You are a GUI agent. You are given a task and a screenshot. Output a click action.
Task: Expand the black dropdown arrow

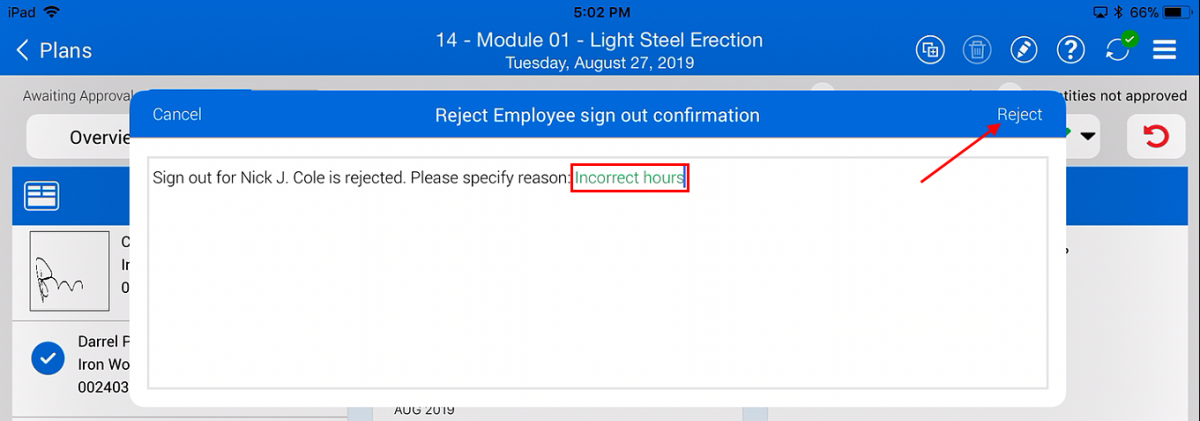pyautogui.click(x=1088, y=137)
